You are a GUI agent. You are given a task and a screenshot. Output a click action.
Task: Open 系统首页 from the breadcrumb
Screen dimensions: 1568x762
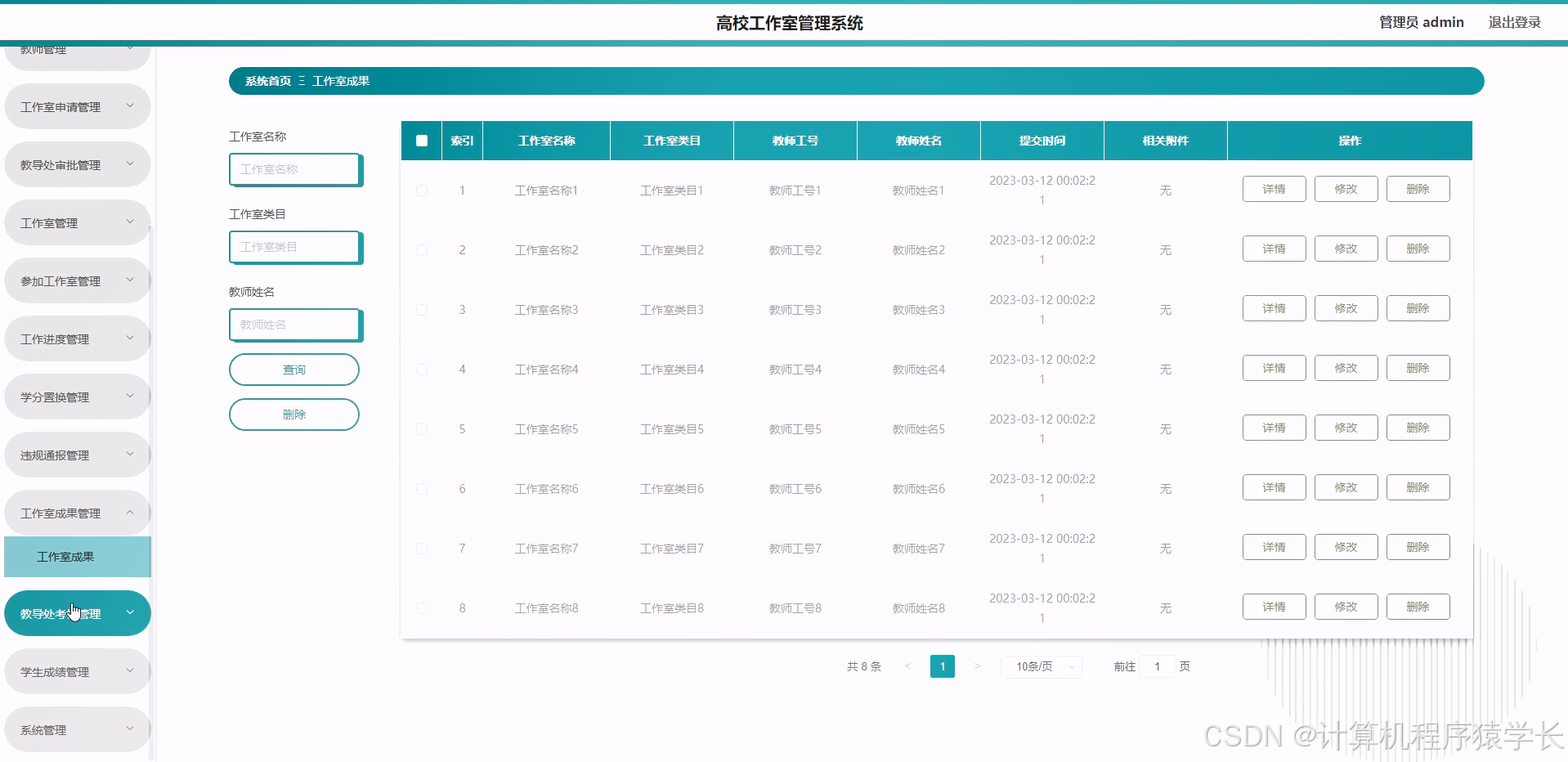(267, 81)
